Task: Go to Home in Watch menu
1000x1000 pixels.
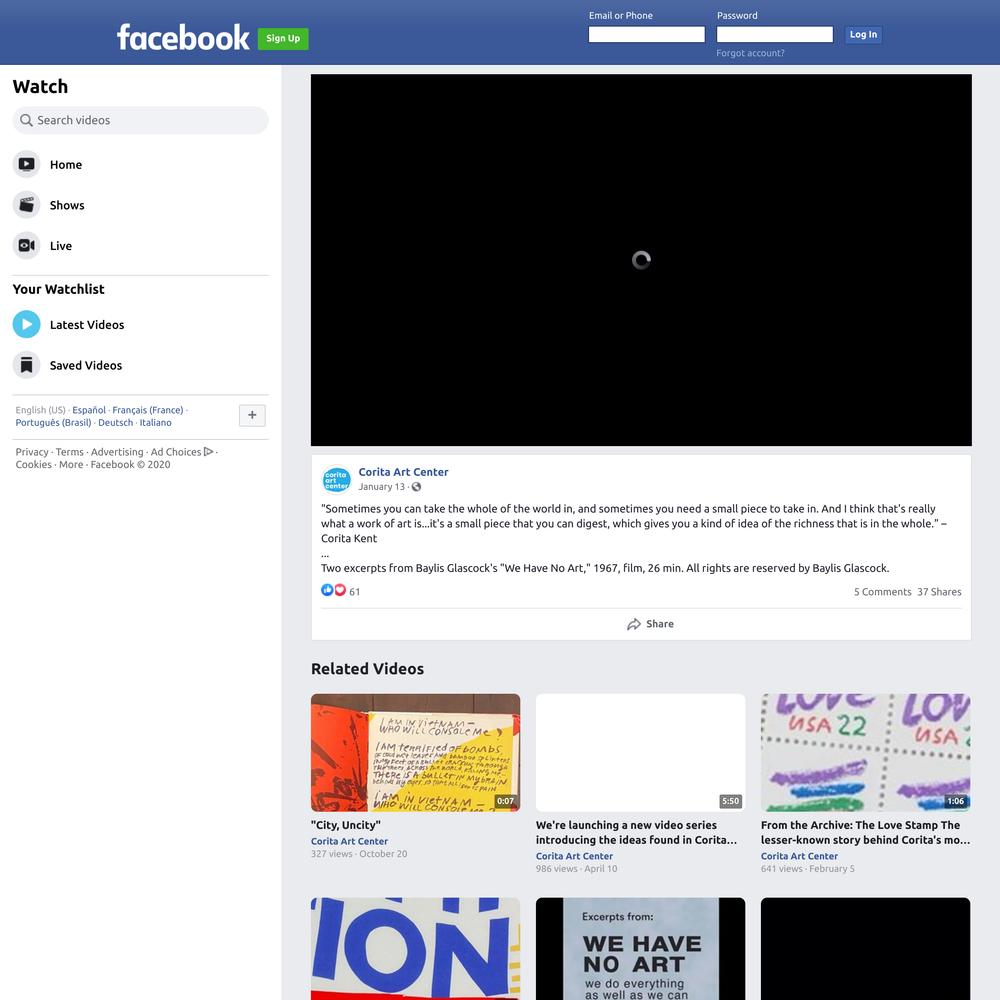Action: pyautogui.click(x=66, y=165)
